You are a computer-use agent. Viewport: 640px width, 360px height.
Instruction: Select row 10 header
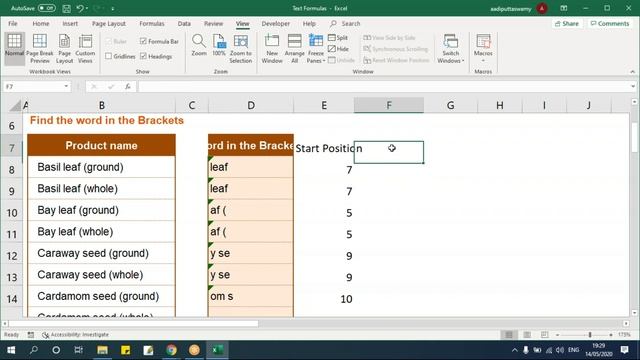[11, 213]
